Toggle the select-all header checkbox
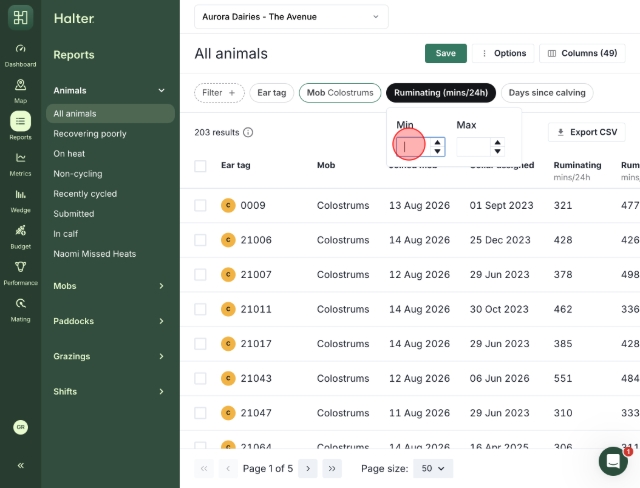The width and height of the screenshot is (640, 488). (200, 166)
